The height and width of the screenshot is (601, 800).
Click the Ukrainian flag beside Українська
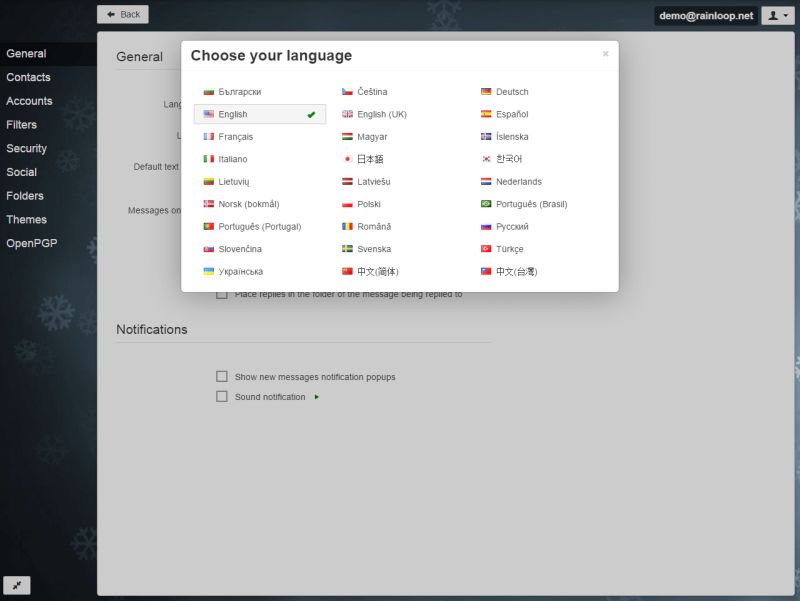click(208, 271)
